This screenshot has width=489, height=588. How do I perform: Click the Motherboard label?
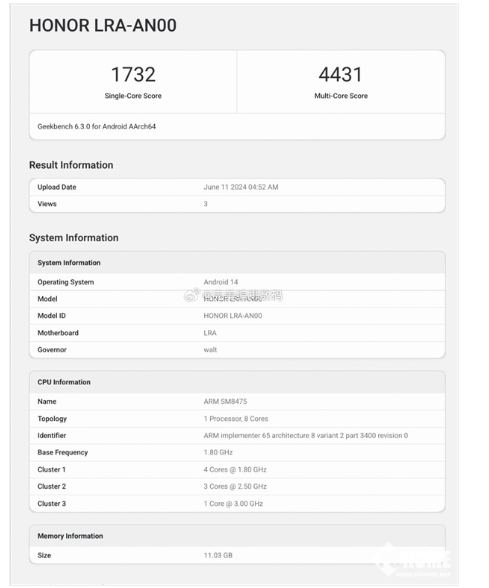click(58, 333)
